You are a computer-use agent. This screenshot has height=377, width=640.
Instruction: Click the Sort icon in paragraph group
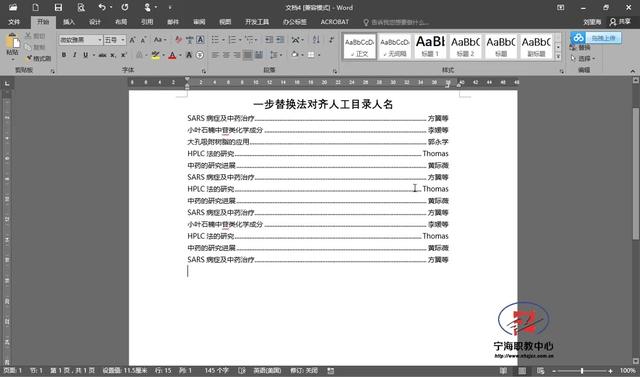(x=316, y=40)
